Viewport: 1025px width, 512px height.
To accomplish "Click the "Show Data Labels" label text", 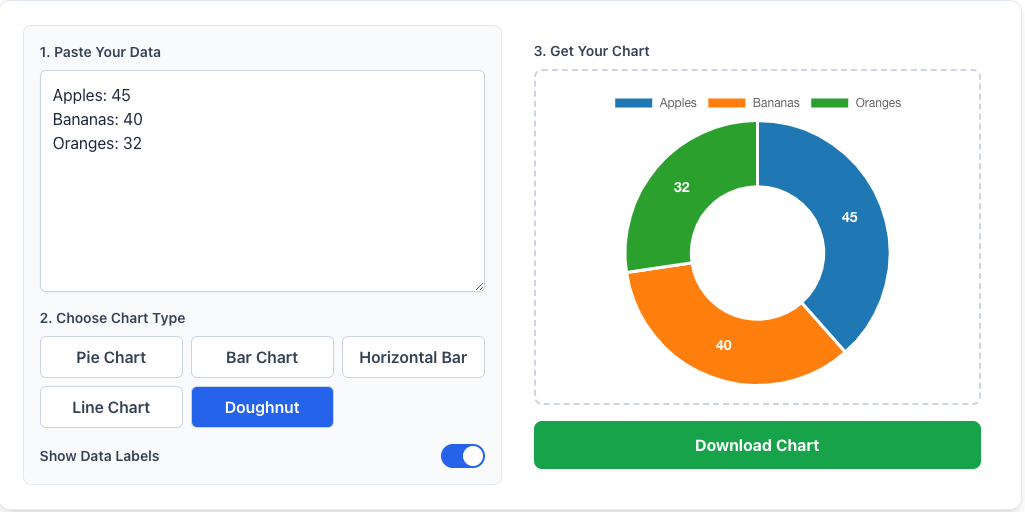I will pos(99,456).
